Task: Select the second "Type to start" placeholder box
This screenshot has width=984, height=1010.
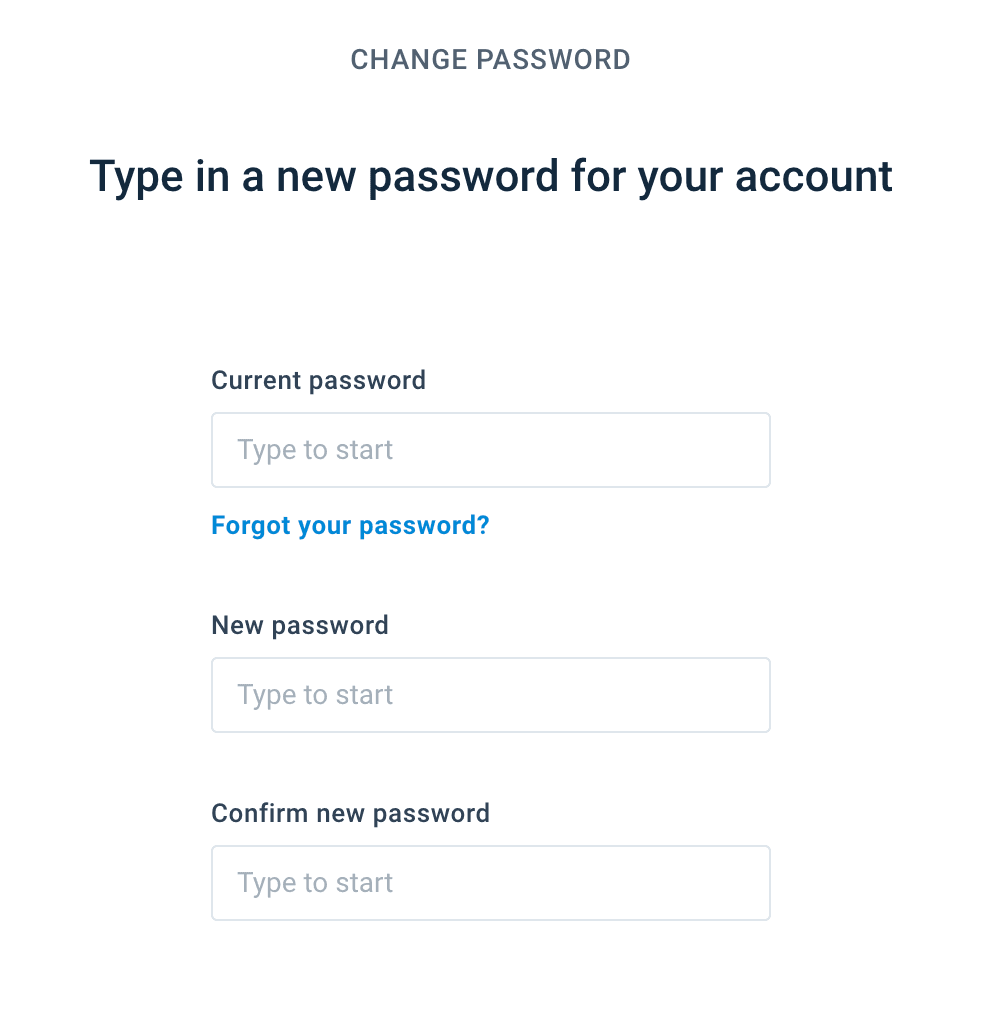Action: 490,695
